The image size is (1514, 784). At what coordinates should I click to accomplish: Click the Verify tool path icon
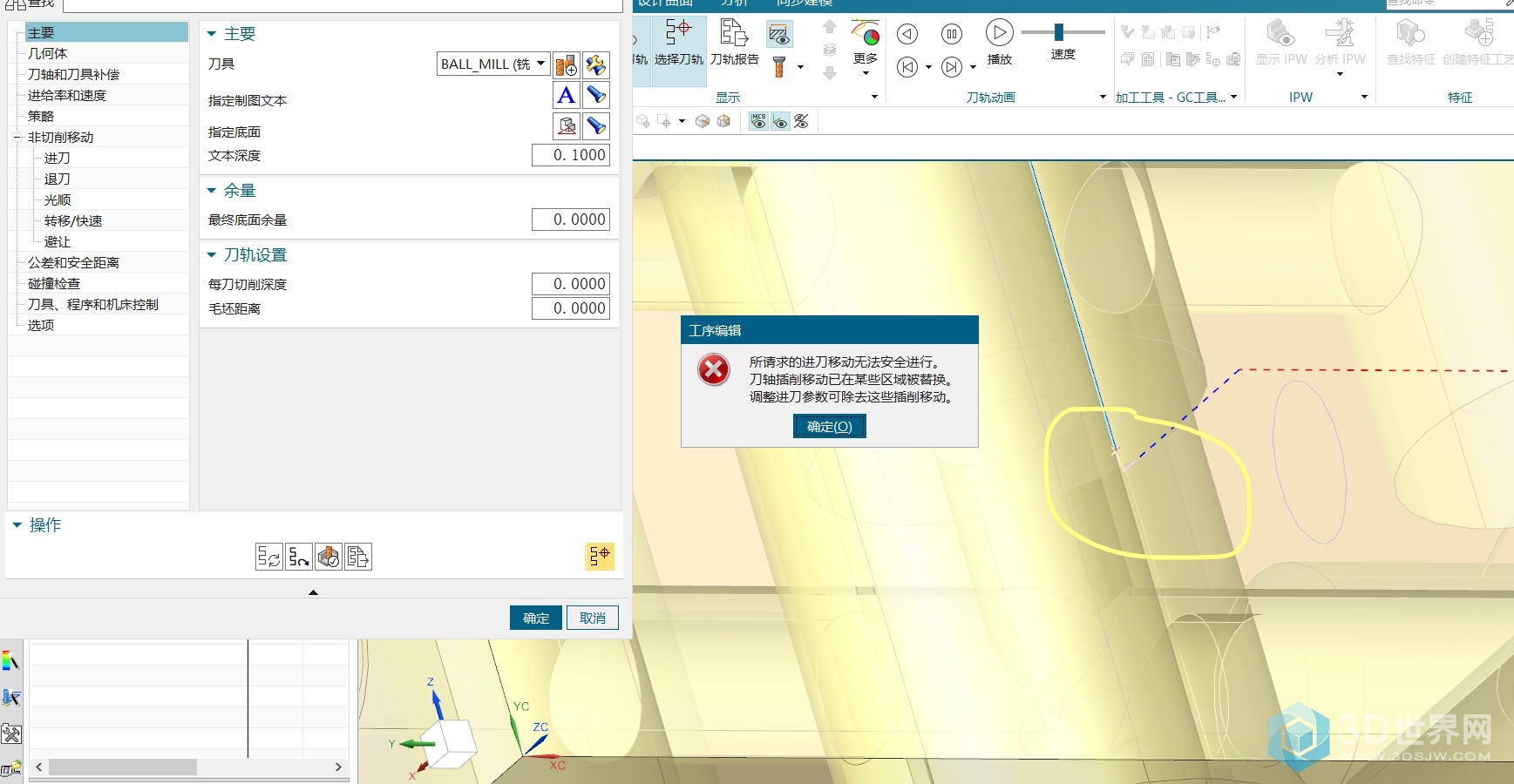pos(329,557)
